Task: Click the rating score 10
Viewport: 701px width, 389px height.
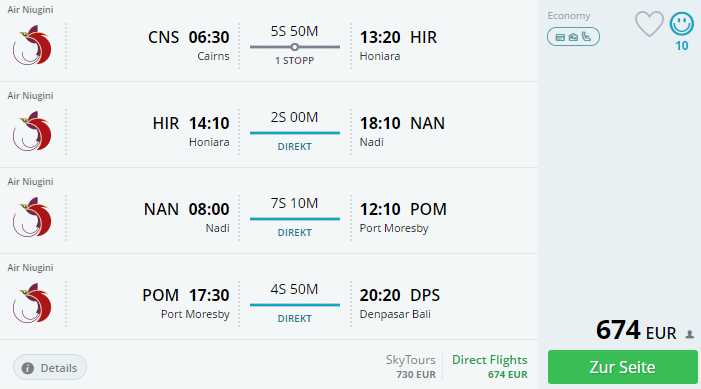Action: pos(681,46)
